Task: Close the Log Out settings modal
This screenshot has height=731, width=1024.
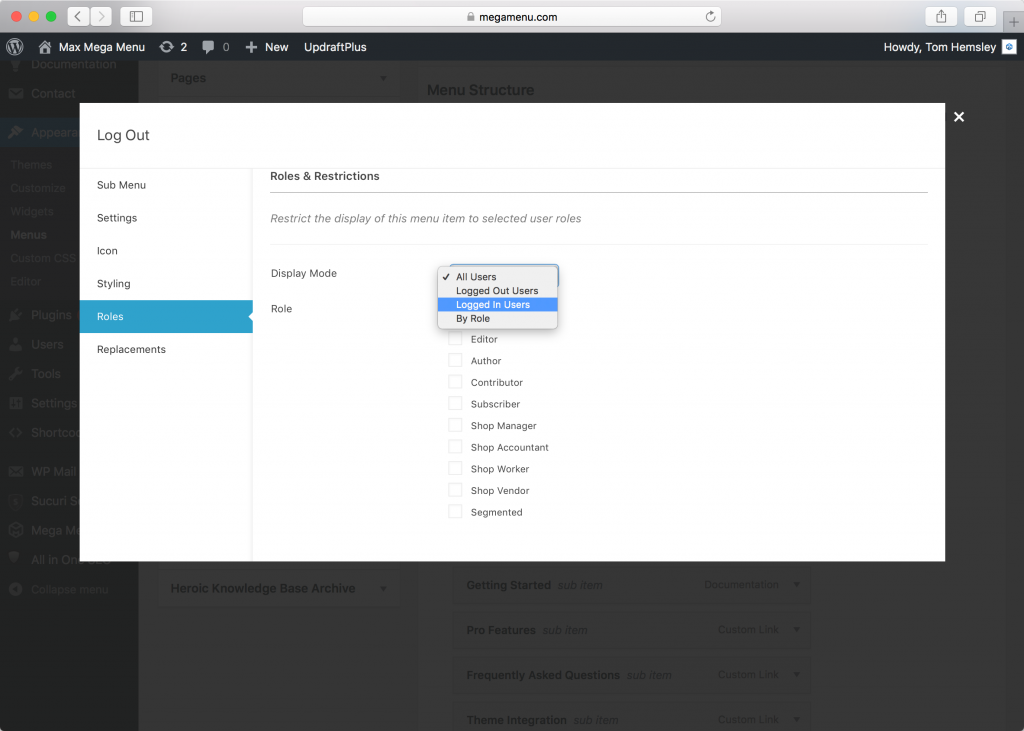Action: [958, 117]
